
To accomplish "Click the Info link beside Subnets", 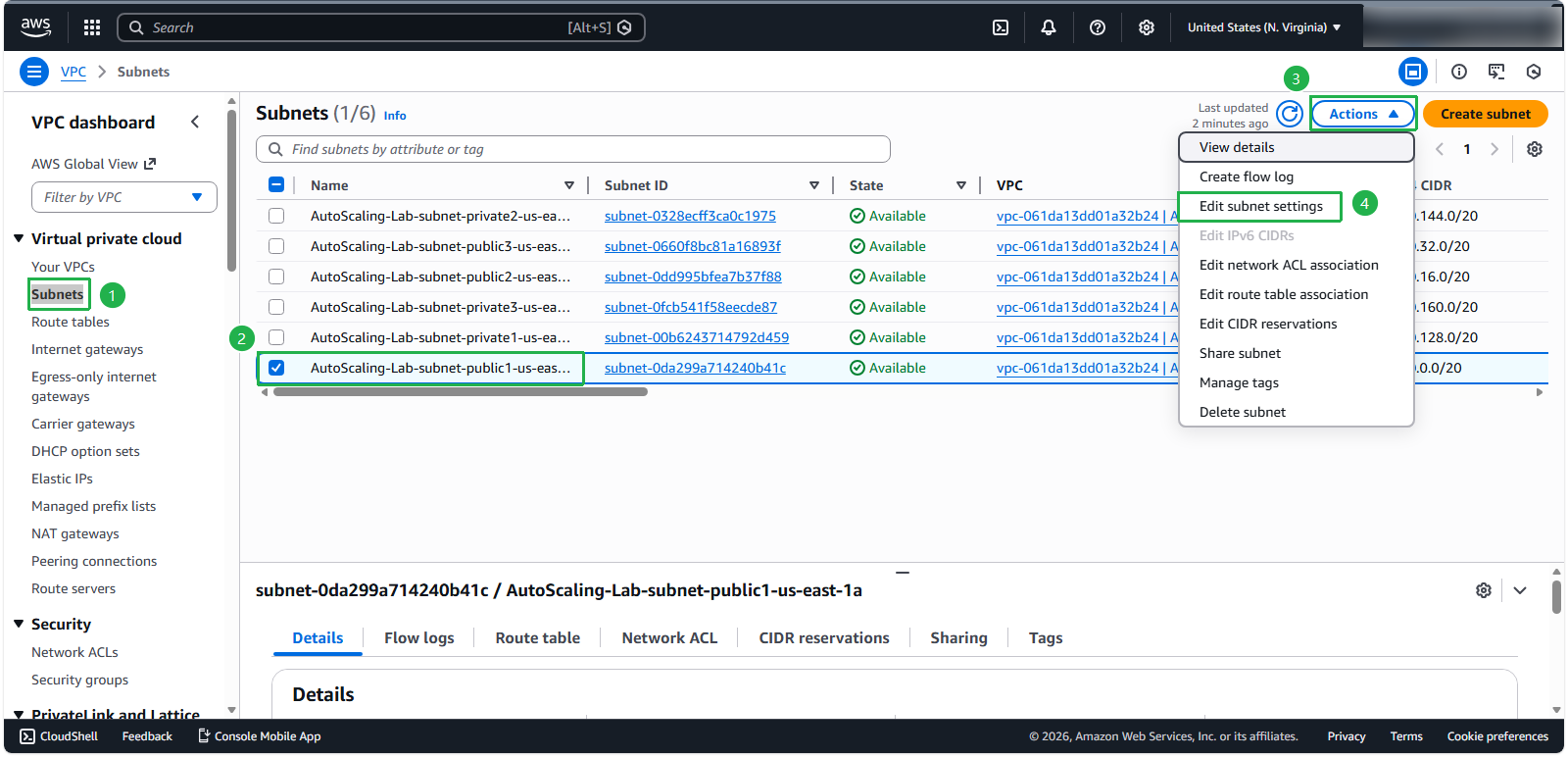I will coord(395,116).
